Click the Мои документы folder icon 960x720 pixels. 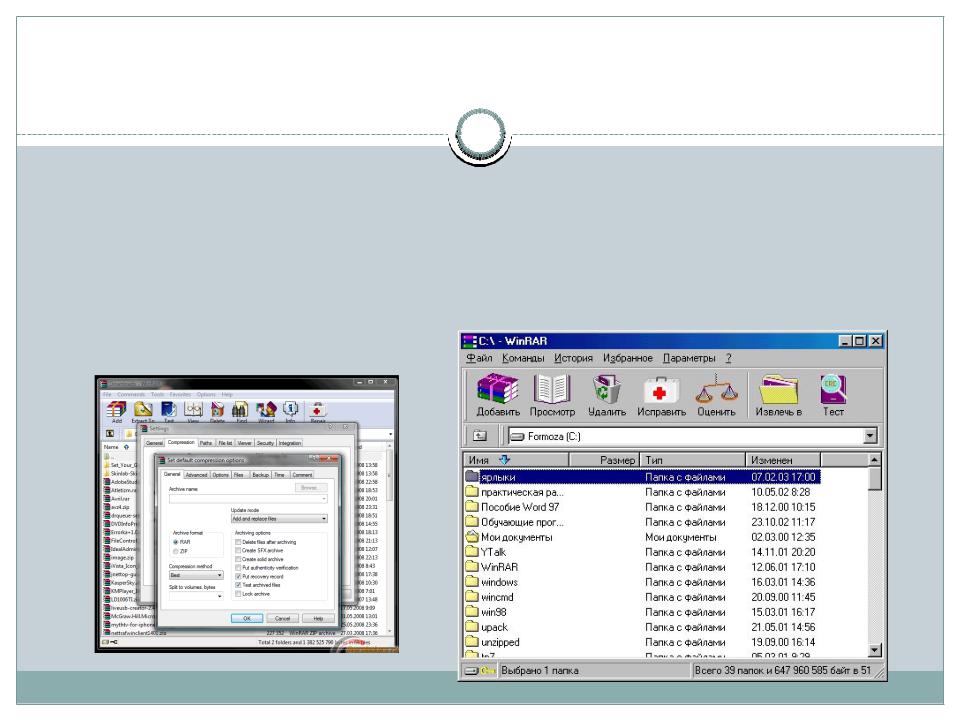(471, 537)
